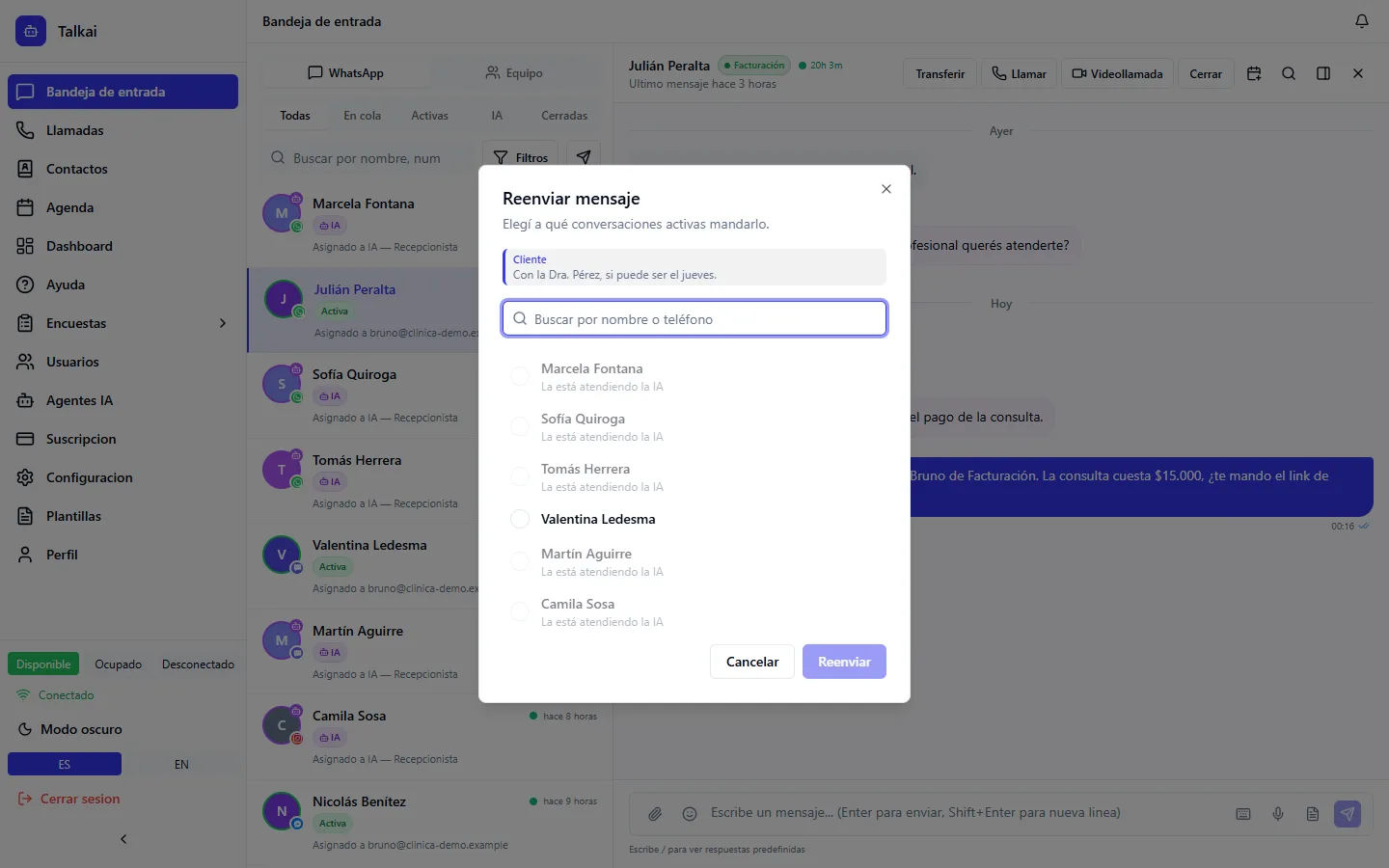The width and height of the screenshot is (1389, 868).
Task: Expand the Encuestas submenu chevron
Action: [x=223, y=323]
